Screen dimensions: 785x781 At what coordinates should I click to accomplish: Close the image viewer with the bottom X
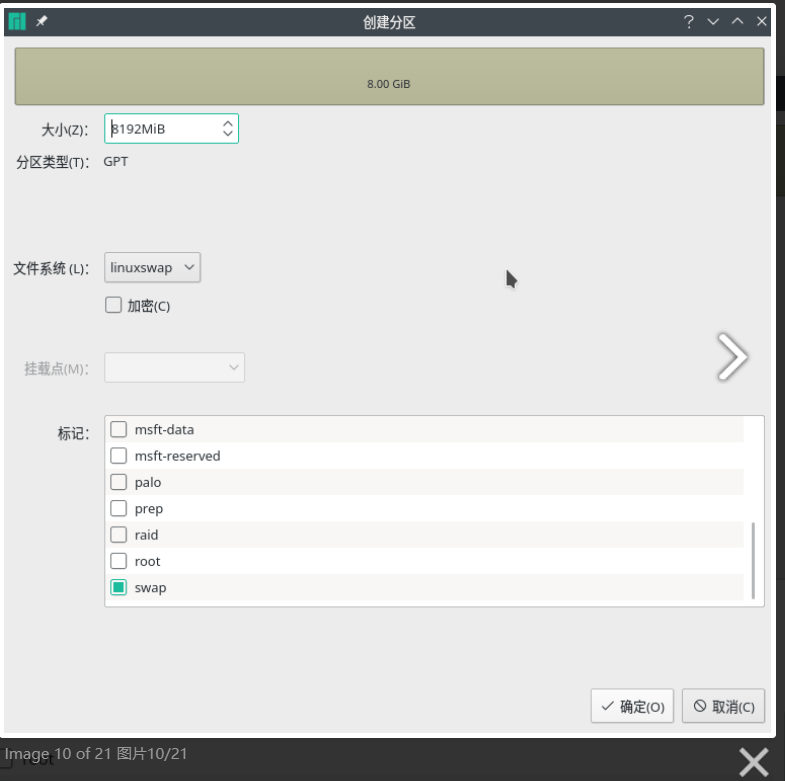pos(753,761)
